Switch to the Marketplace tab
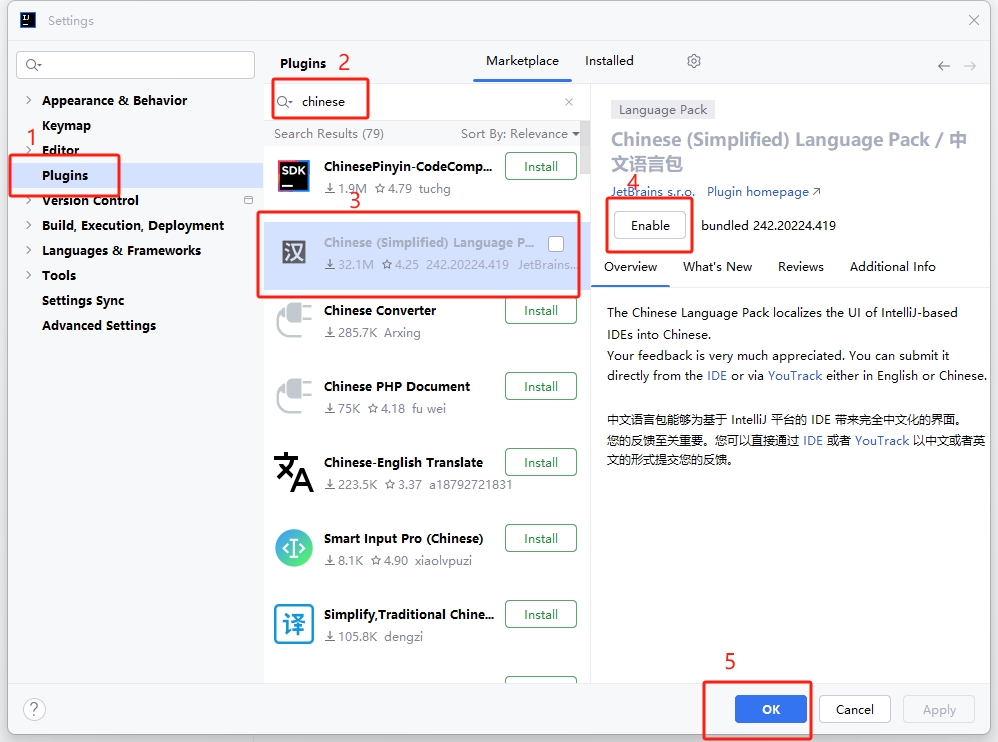 coord(523,61)
